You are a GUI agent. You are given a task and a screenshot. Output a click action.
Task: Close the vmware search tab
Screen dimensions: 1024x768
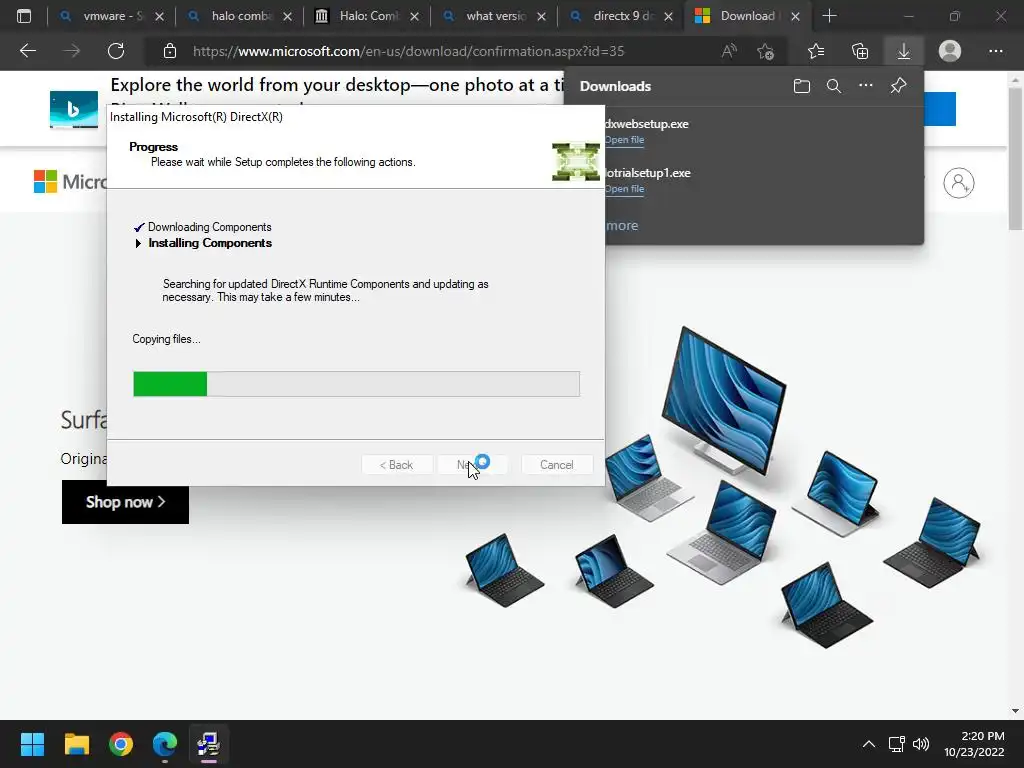pyautogui.click(x=159, y=17)
